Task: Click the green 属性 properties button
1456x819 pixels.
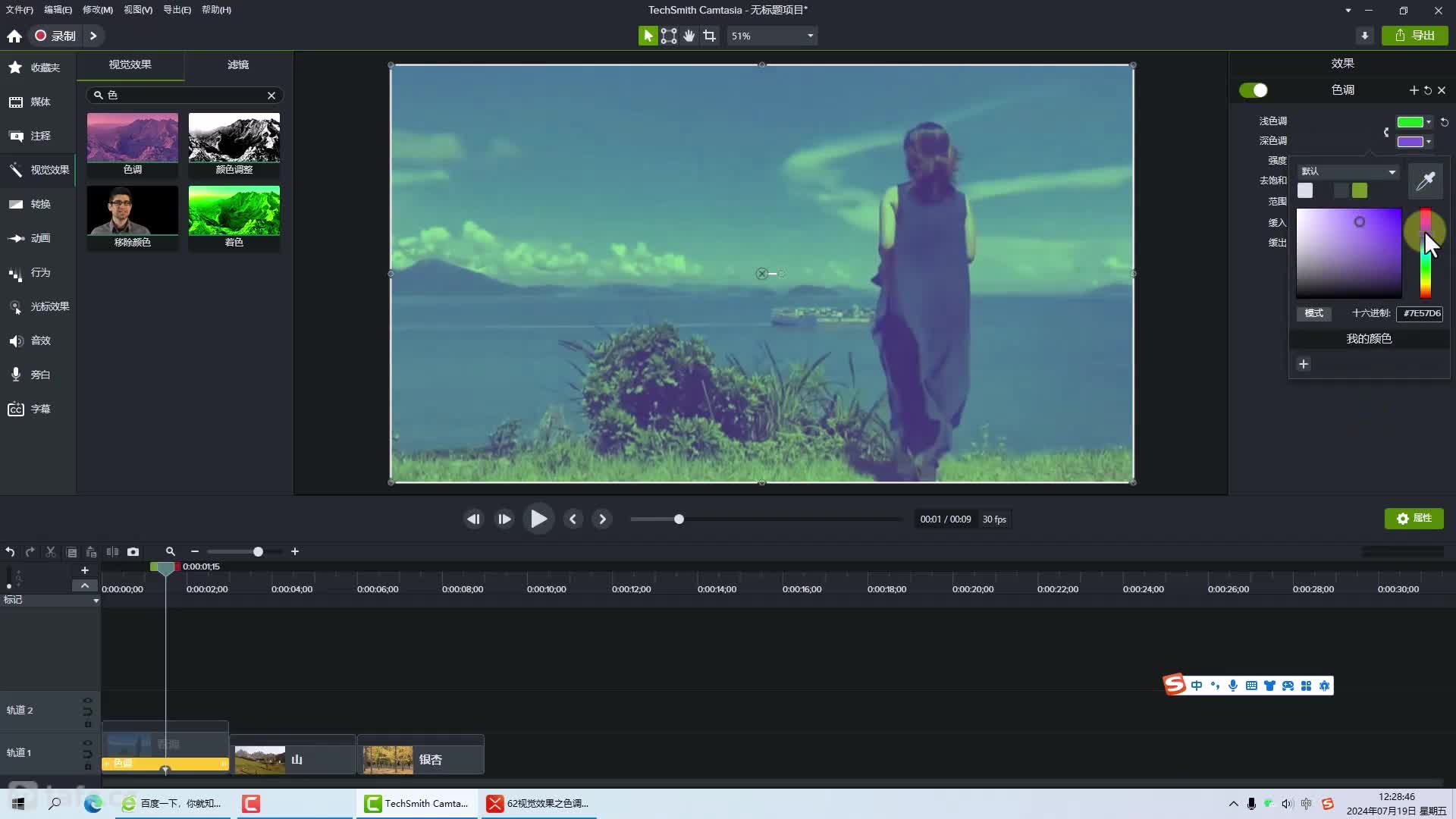Action: point(1414,519)
